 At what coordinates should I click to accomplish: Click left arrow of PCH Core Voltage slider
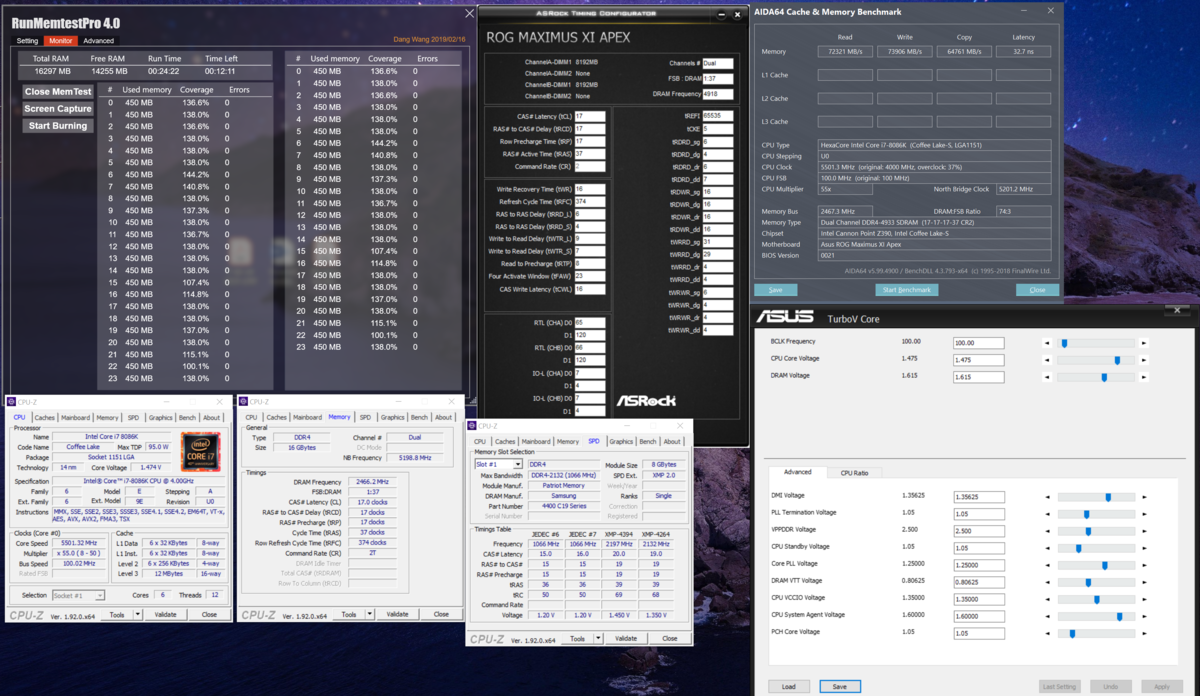(1048, 633)
